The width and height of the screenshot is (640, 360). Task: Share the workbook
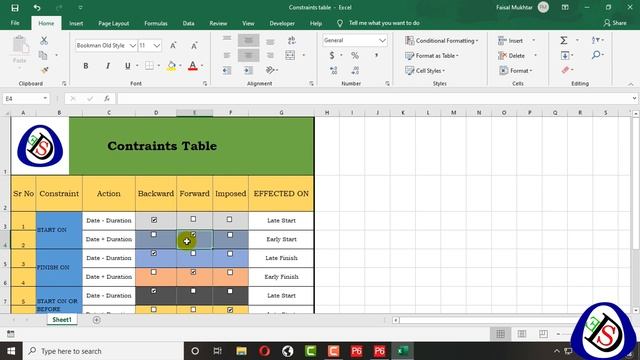[x=615, y=23]
